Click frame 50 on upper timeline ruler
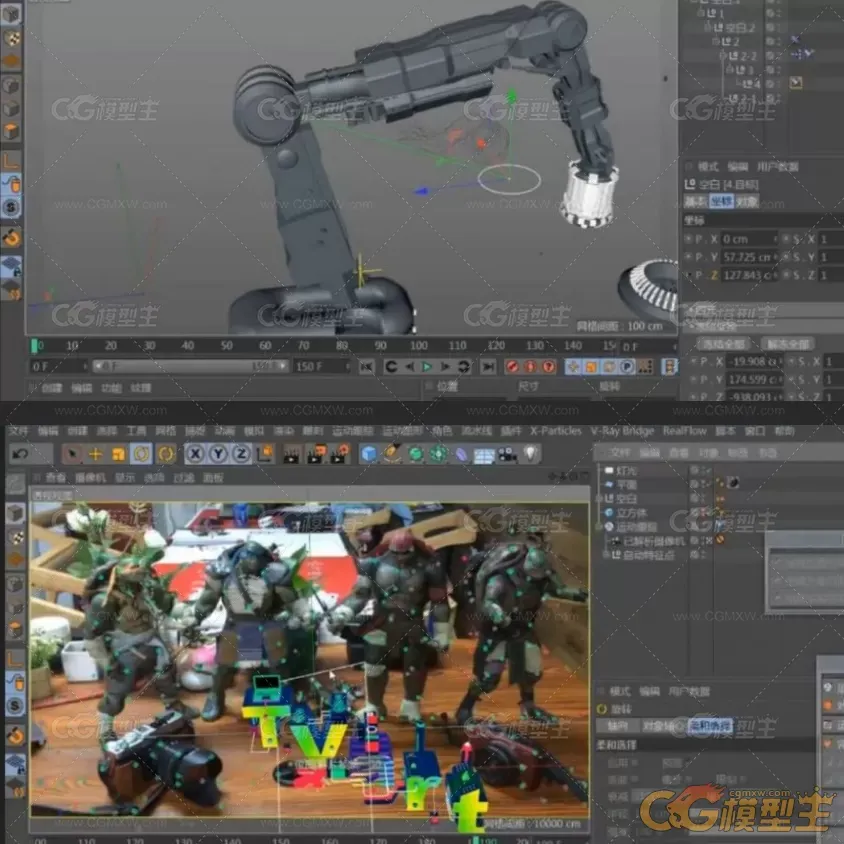 tap(227, 345)
